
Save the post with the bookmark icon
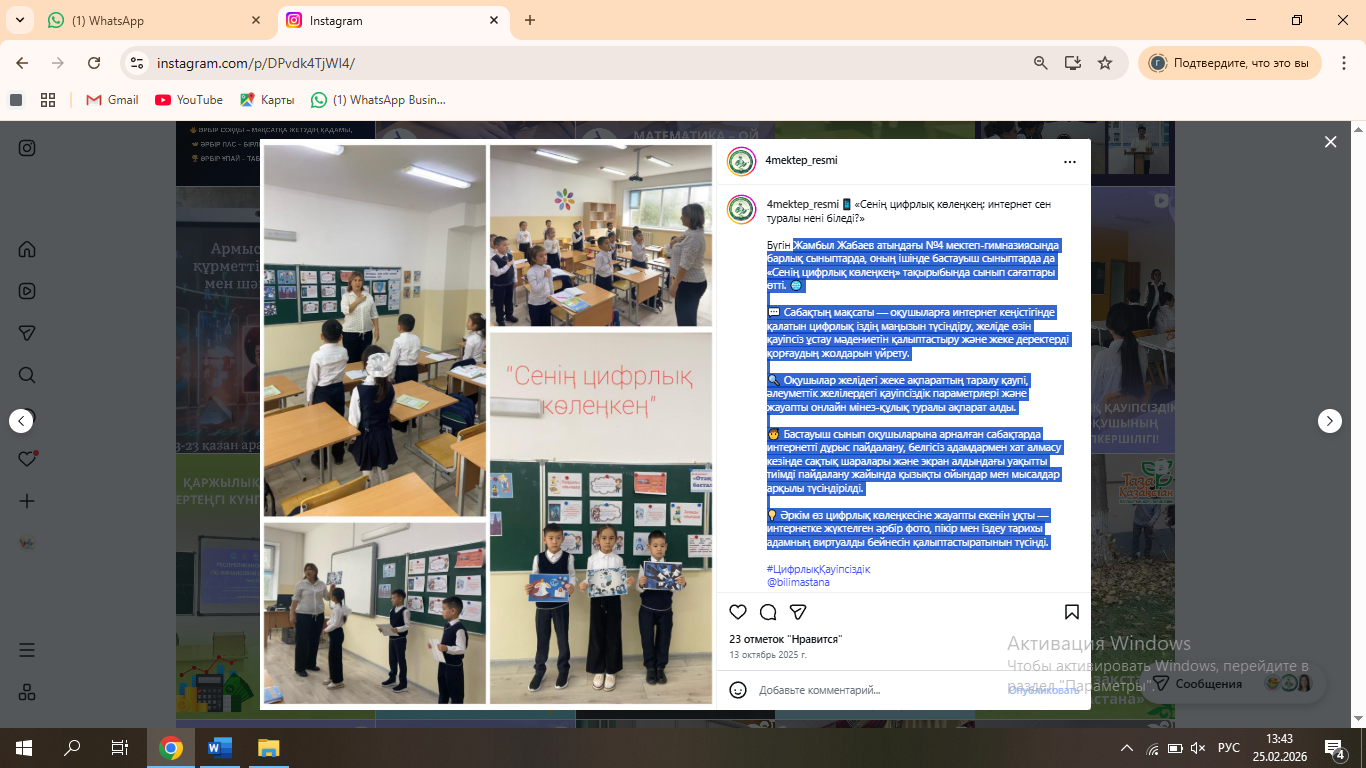pos(1071,612)
